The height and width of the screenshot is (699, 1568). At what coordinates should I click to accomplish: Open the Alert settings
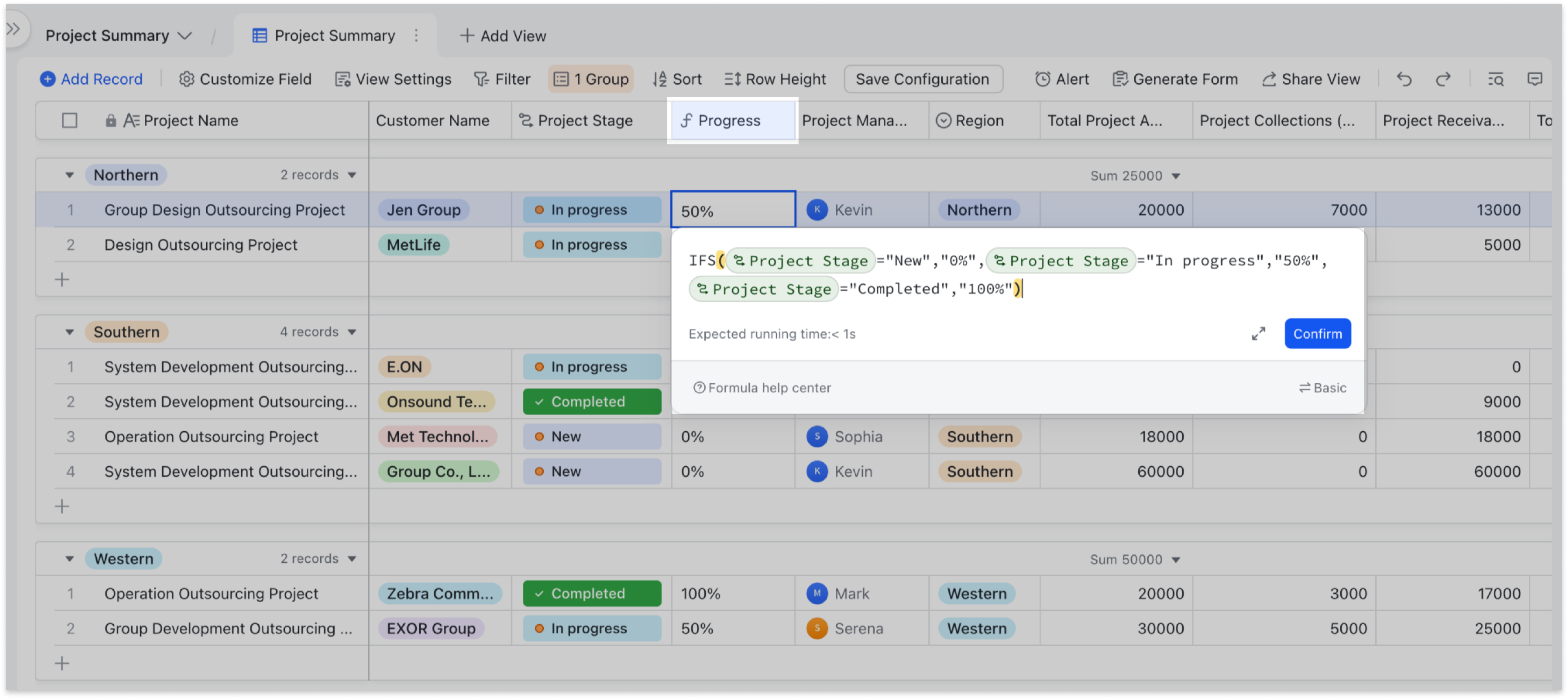[x=1062, y=79]
